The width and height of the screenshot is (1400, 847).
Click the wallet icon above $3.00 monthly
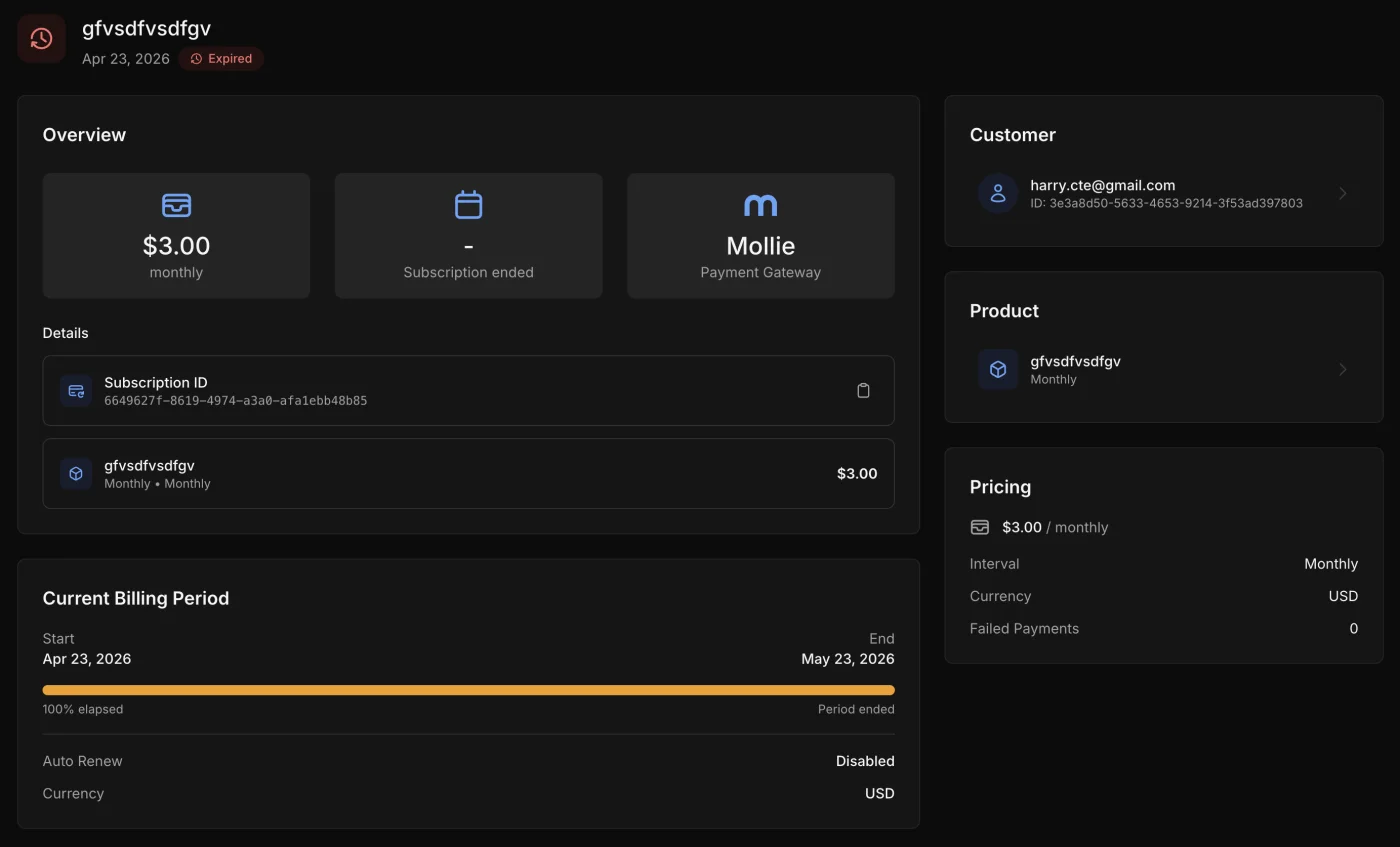(176, 205)
